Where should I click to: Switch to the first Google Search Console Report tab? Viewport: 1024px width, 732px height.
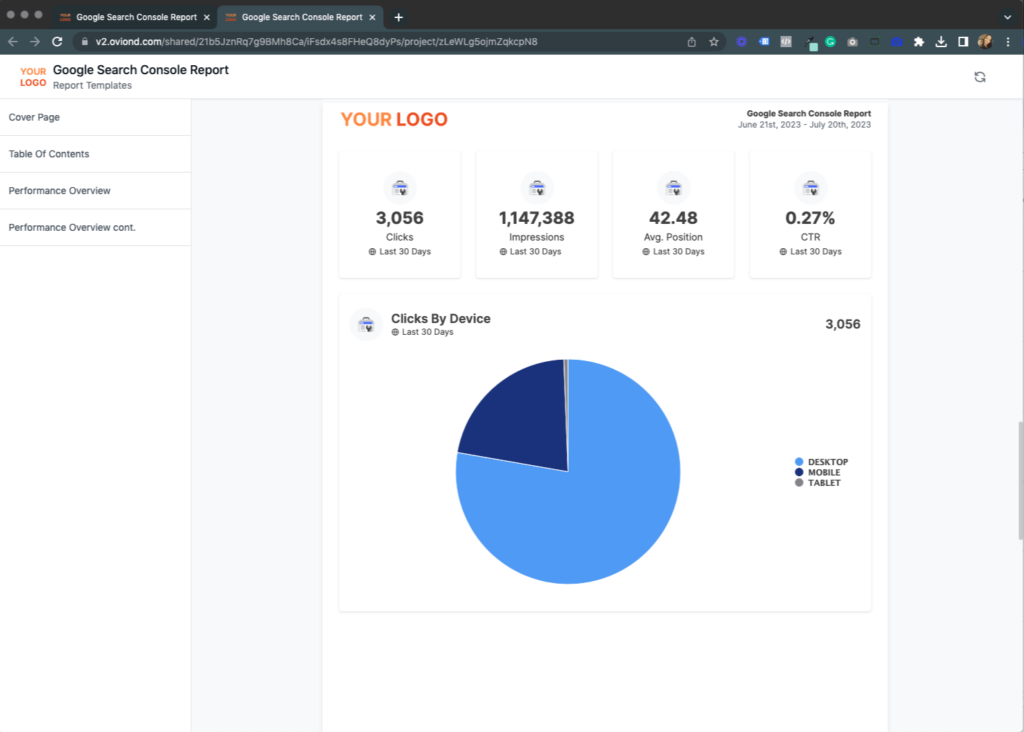pyautogui.click(x=135, y=17)
